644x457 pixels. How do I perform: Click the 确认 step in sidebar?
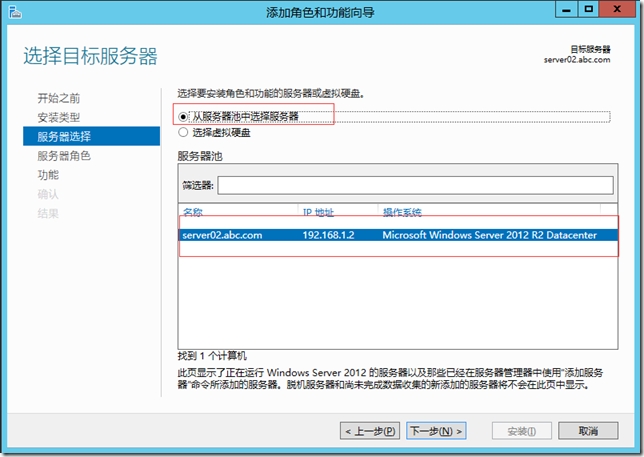[x=48, y=194]
